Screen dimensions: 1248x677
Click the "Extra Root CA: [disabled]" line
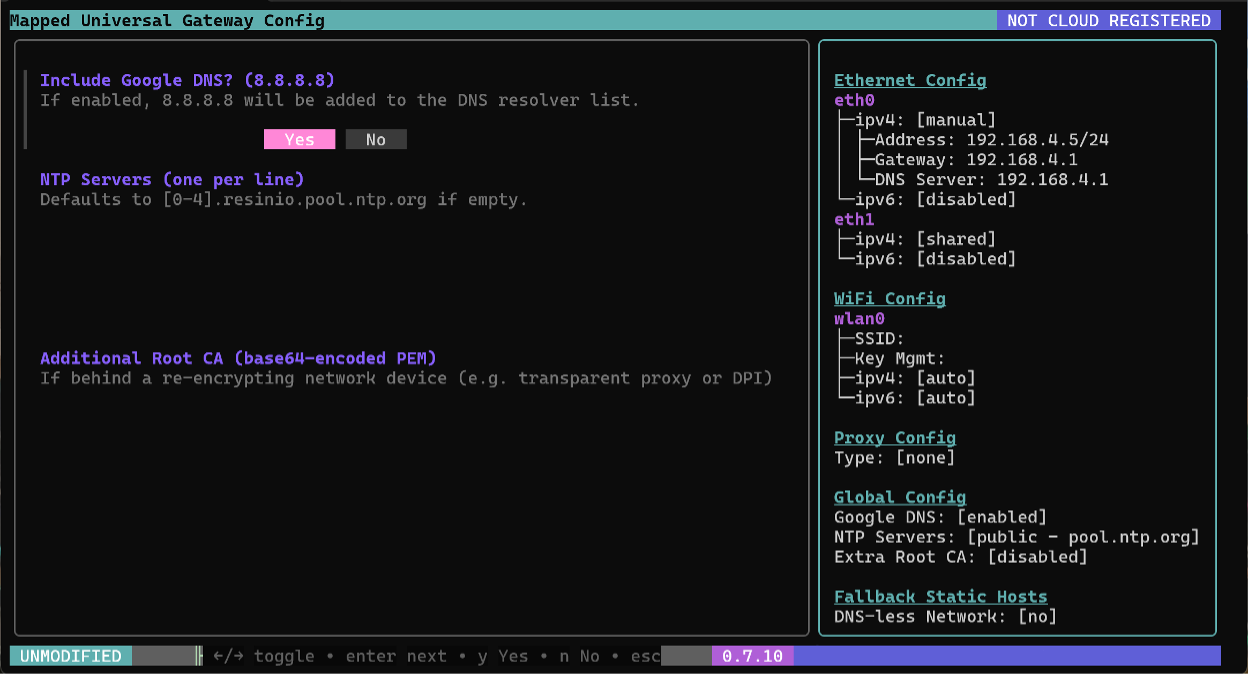961,557
